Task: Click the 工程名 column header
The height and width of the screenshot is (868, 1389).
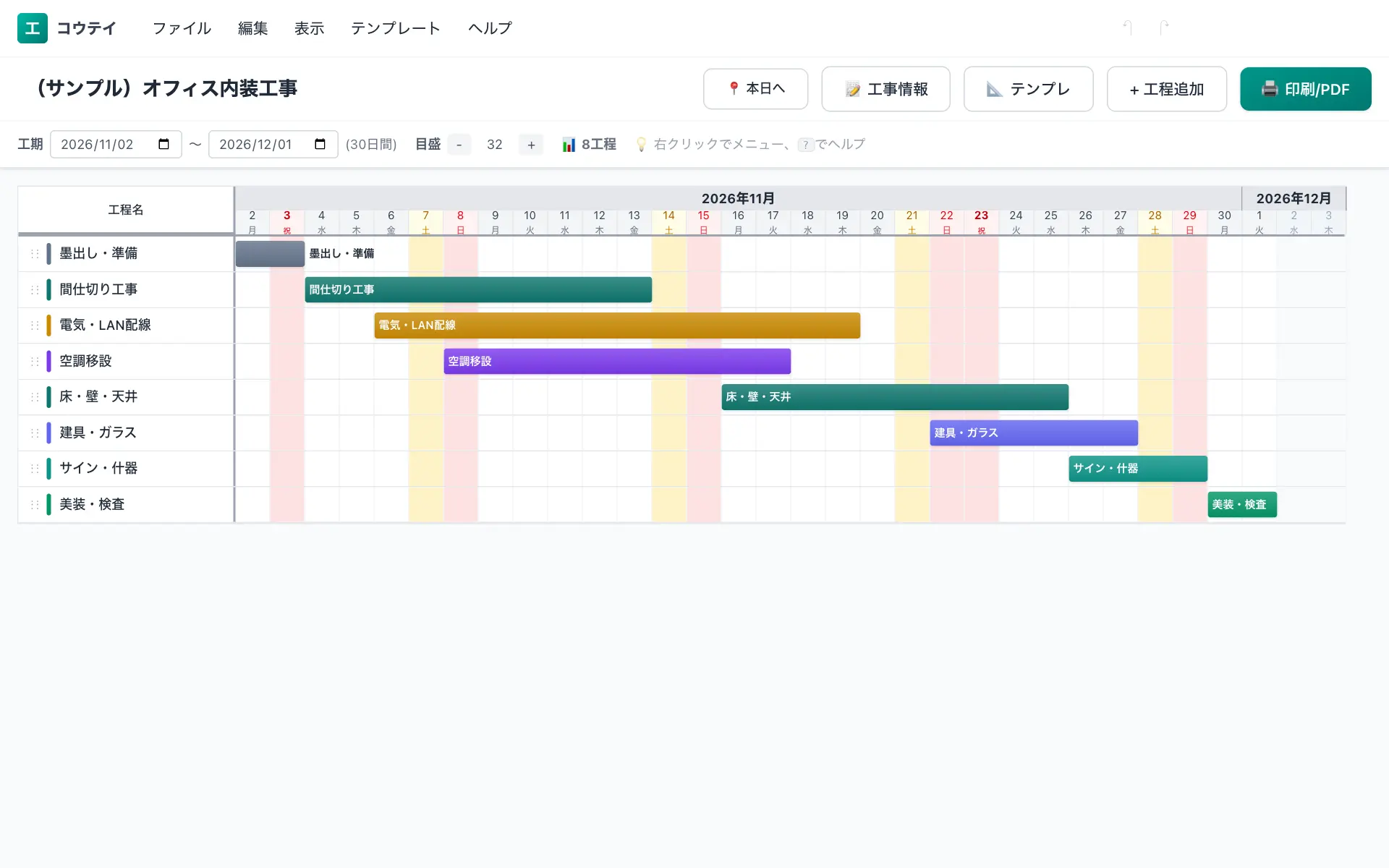Action: [126, 210]
